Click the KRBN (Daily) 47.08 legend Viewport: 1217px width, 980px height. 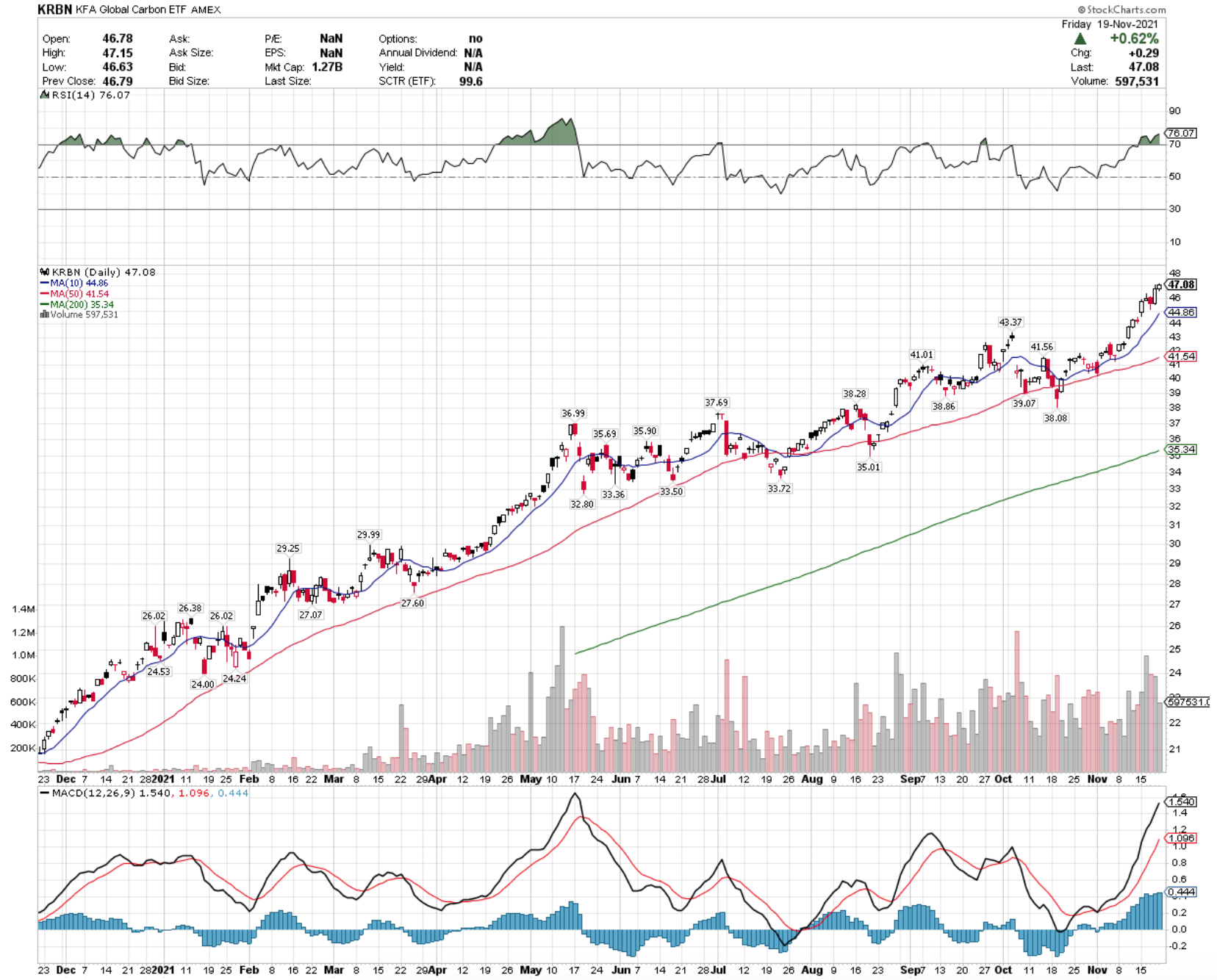point(98,272)
